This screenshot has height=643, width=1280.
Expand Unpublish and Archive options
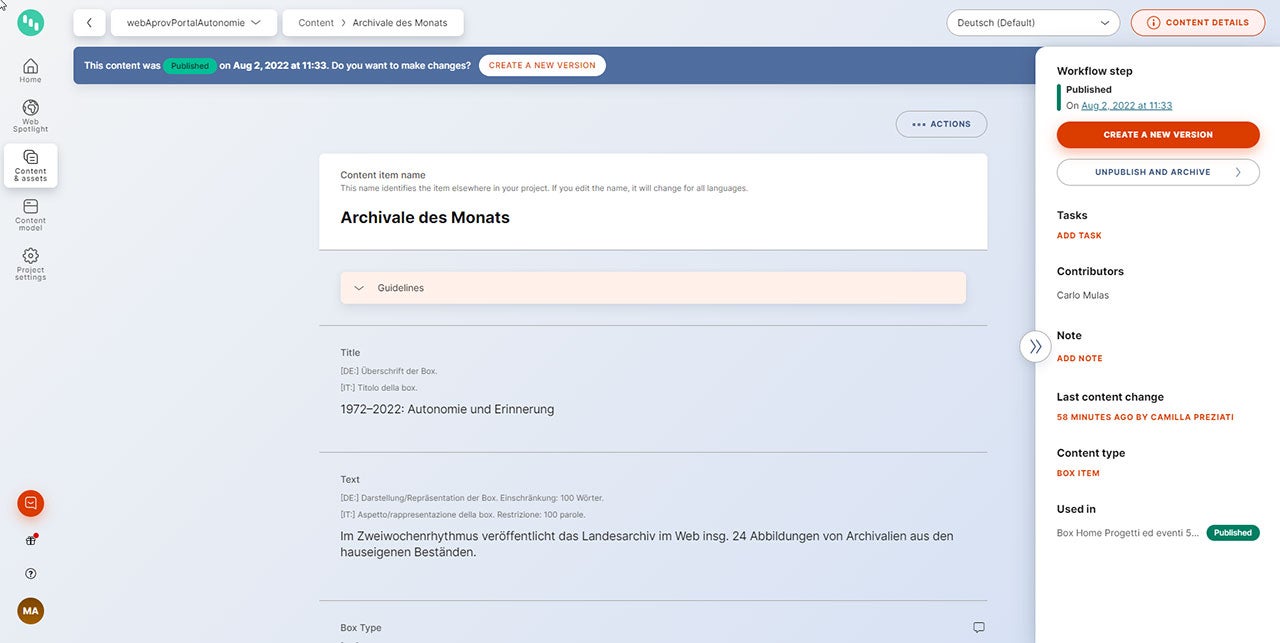(1158, 172)
